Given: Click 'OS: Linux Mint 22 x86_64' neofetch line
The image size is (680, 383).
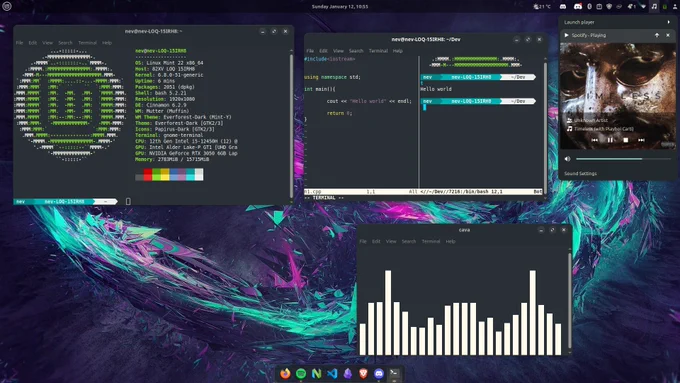Looking at the screenshot, I should 169,63.
